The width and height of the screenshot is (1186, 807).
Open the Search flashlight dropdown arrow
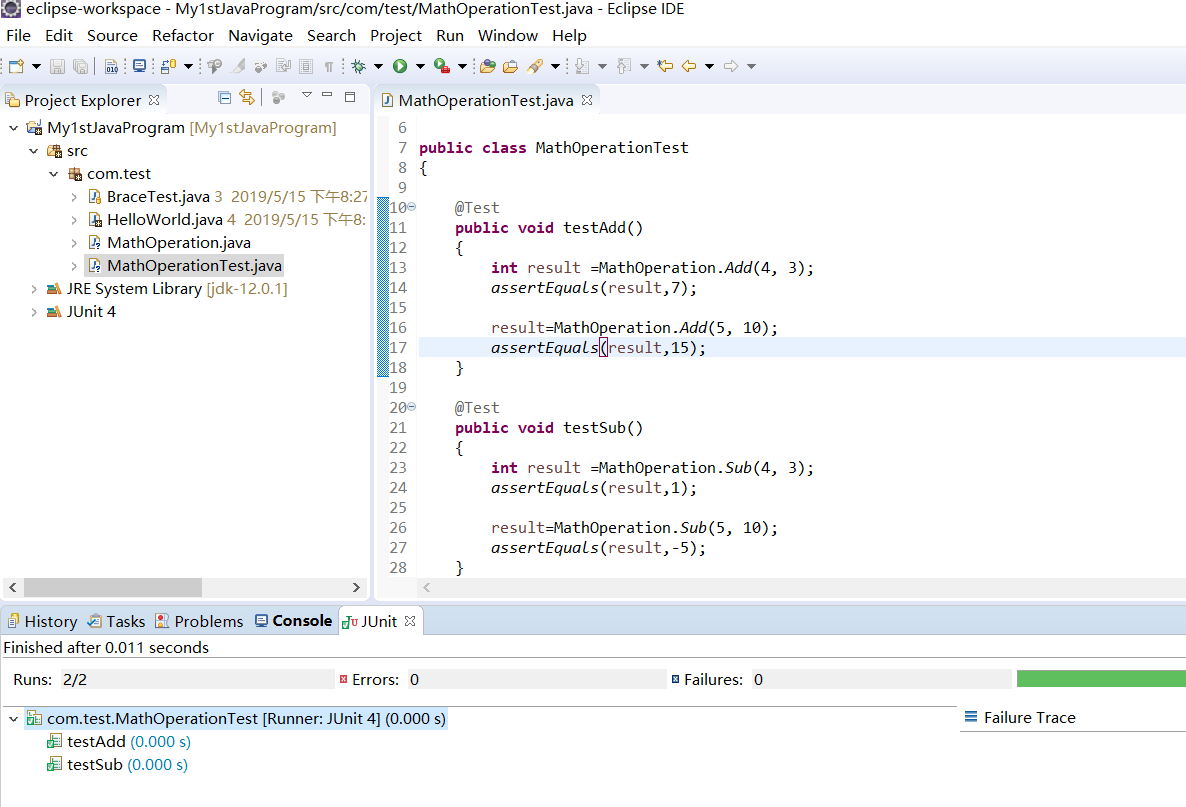coord(555,67)
